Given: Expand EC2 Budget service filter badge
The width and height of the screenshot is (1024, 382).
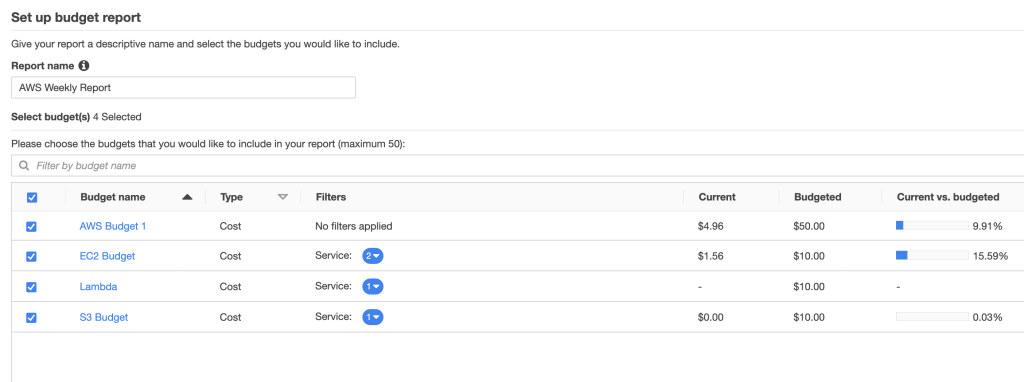Looking at the screenshot, I should coord(373,257).
